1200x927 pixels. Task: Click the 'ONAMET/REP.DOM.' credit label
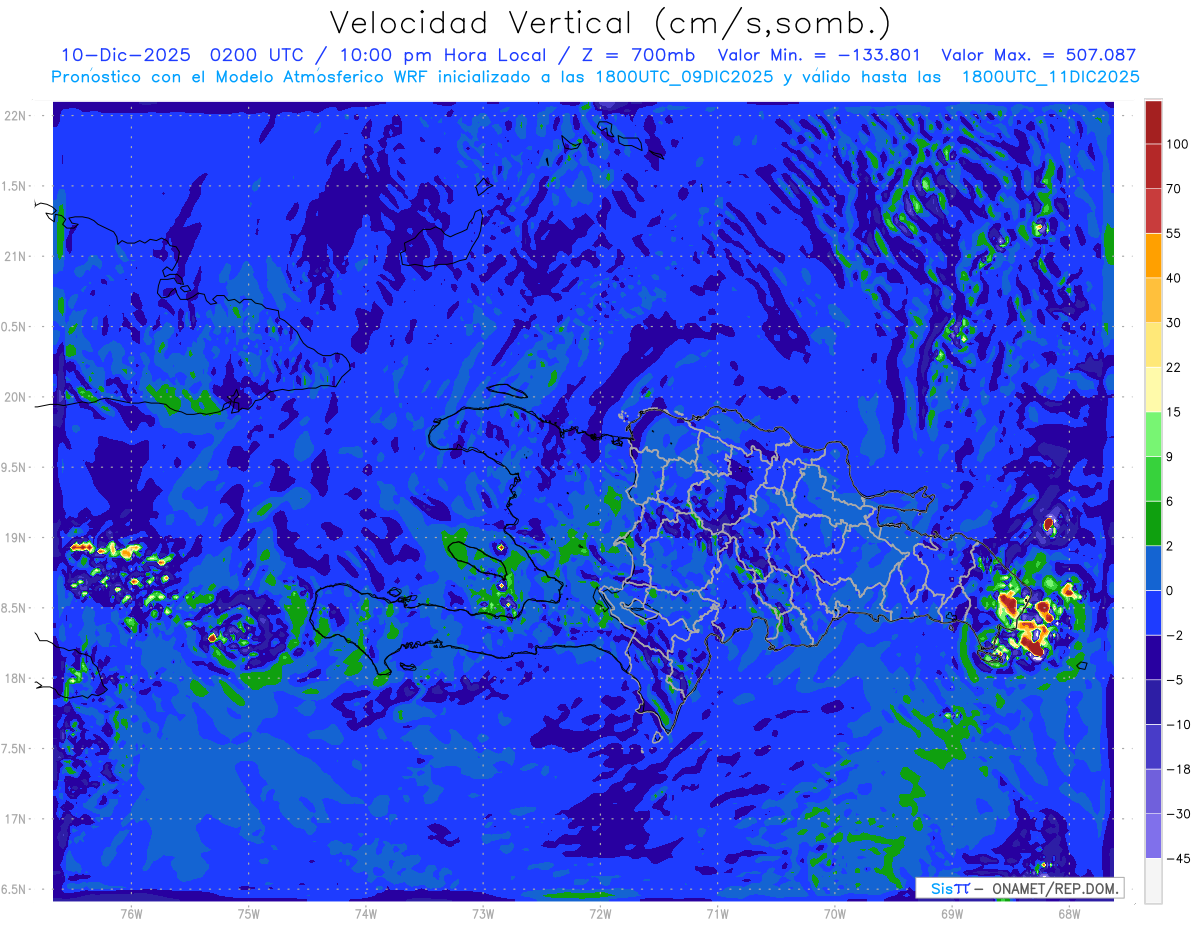click(1055, 888)
